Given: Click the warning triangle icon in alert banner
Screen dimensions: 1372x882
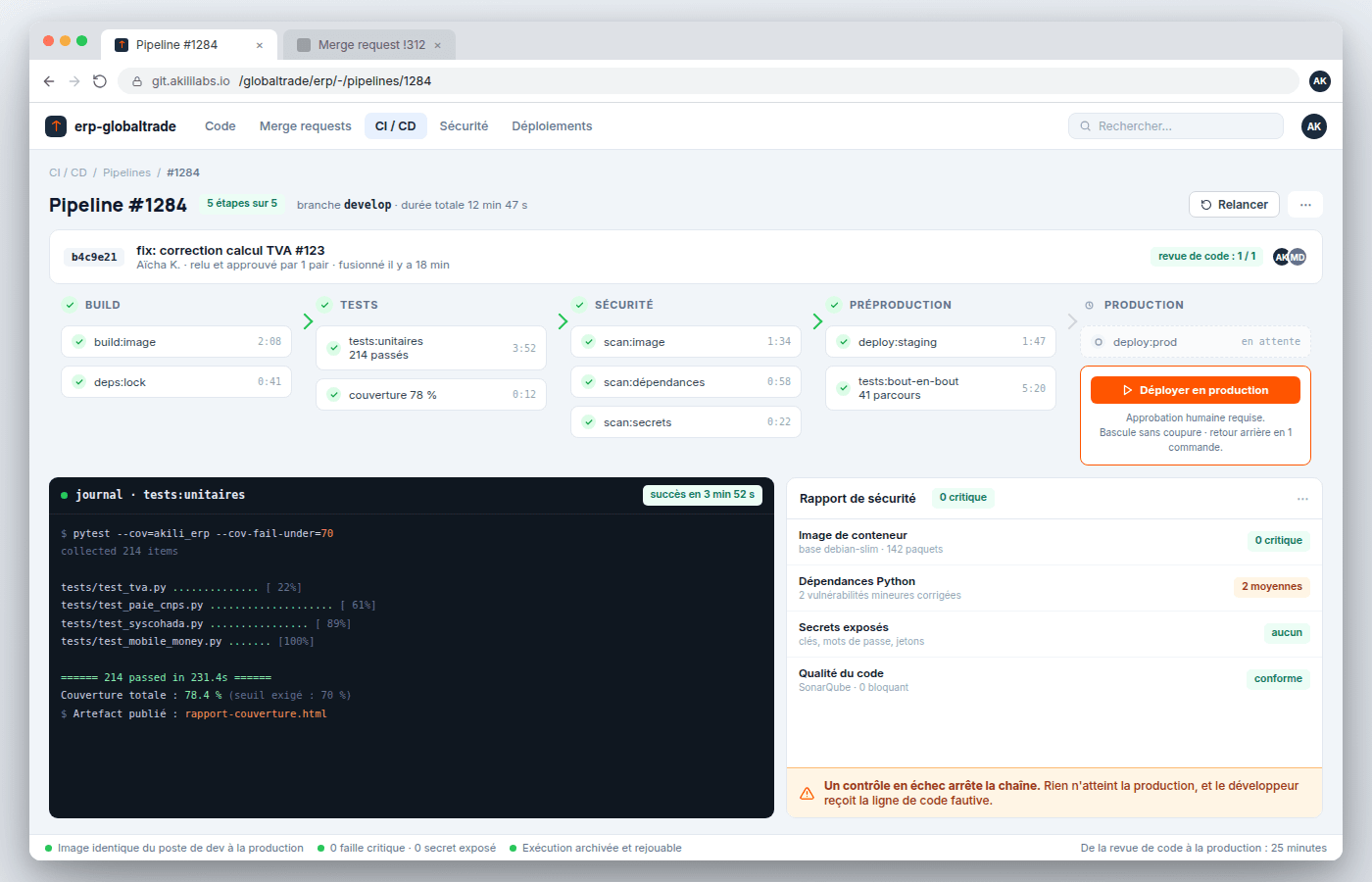Looking at the screenshot, I should point(807,794).
